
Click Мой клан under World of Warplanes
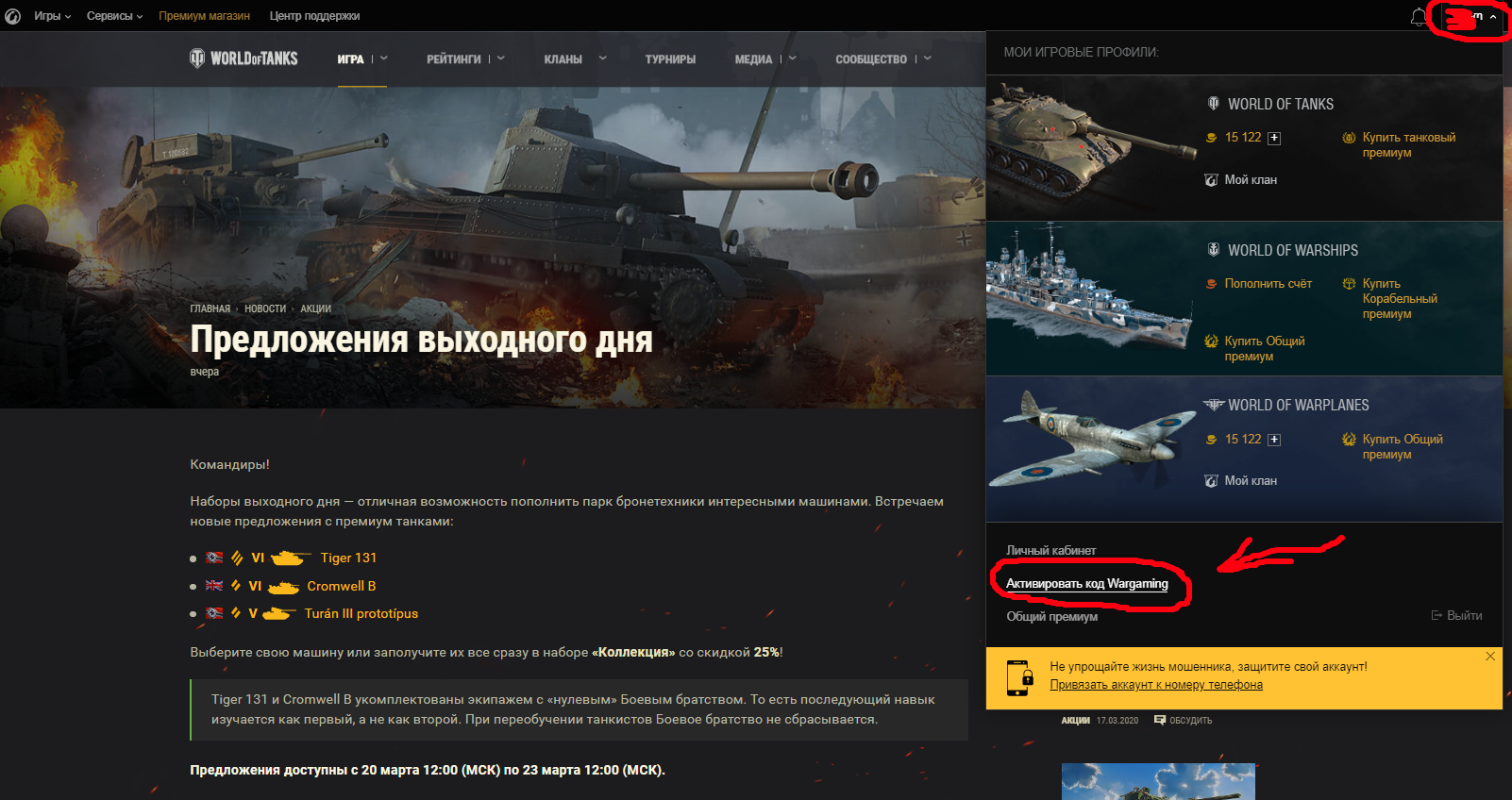pyautogui.click(x=1251, y=481)
